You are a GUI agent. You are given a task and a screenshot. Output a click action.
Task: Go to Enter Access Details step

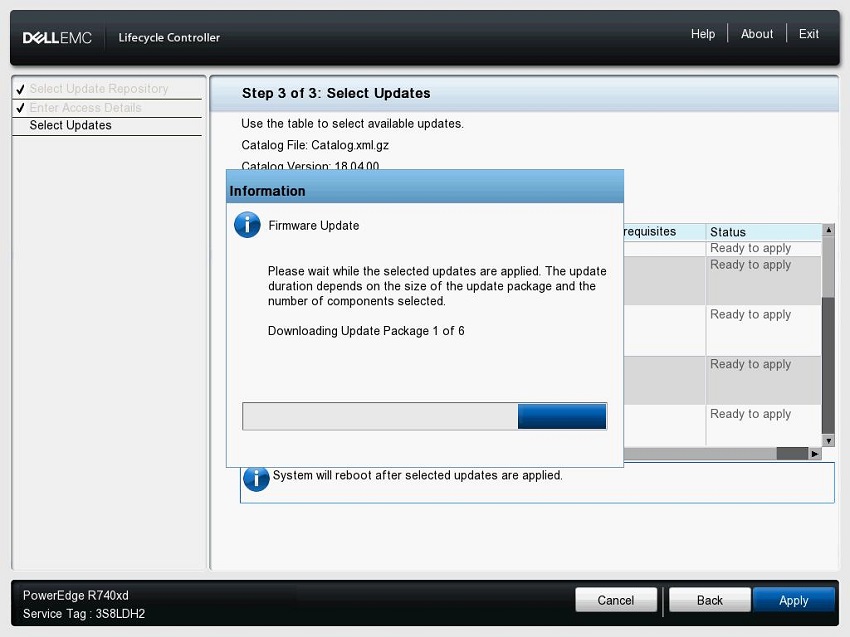[x=85, y=107]
